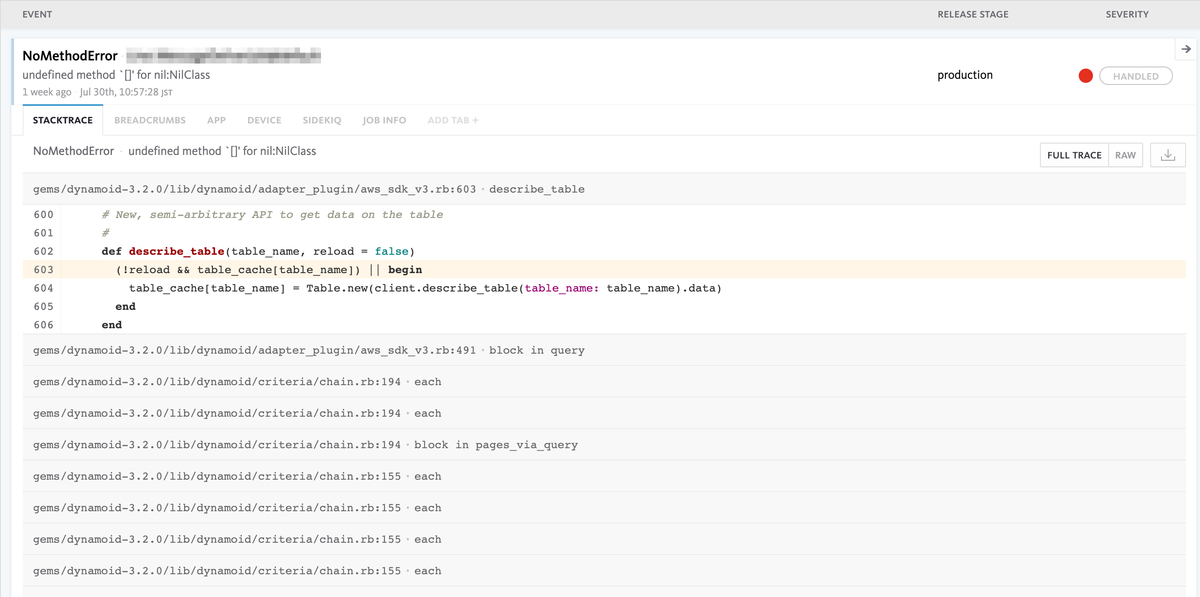The width and height of the screenshot is (1200, 597).
Task: Click the EVENT column header
Action: [37, 14]
